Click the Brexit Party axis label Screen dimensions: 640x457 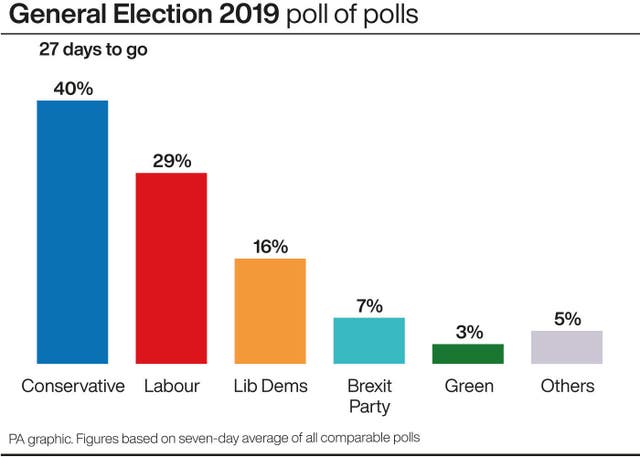click(370, 396)
